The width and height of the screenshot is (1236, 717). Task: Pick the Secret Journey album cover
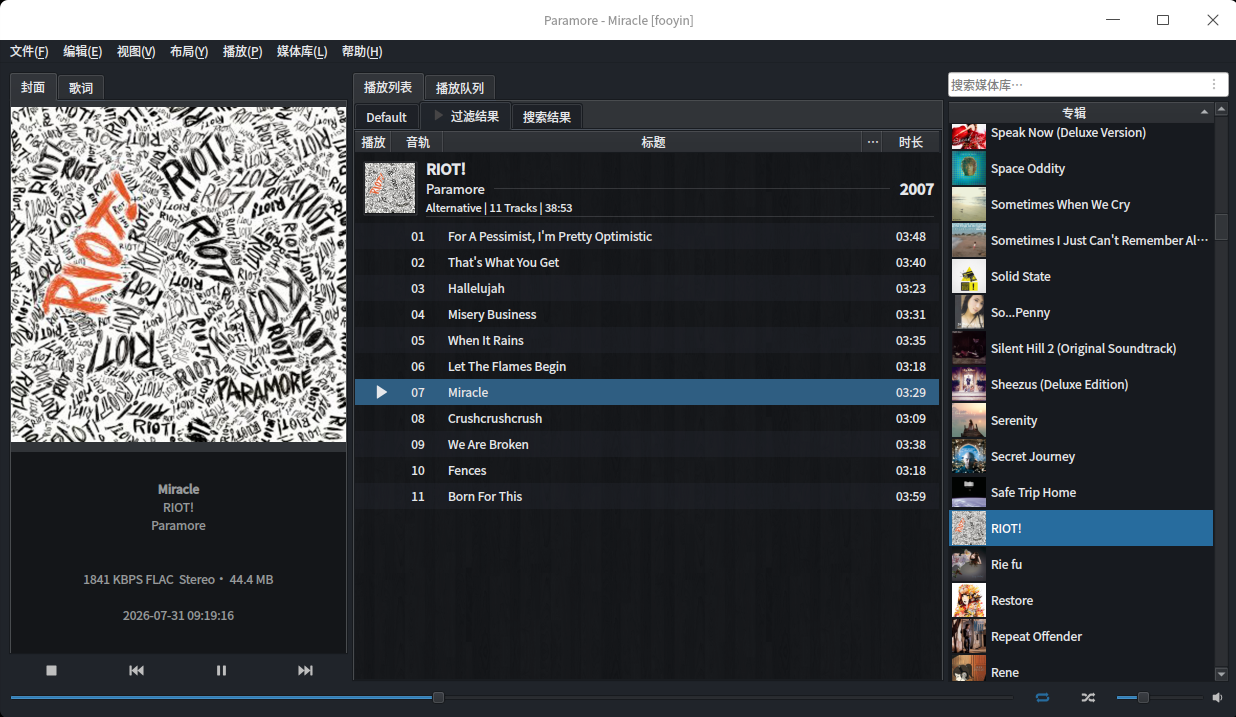tap(968, 456)
